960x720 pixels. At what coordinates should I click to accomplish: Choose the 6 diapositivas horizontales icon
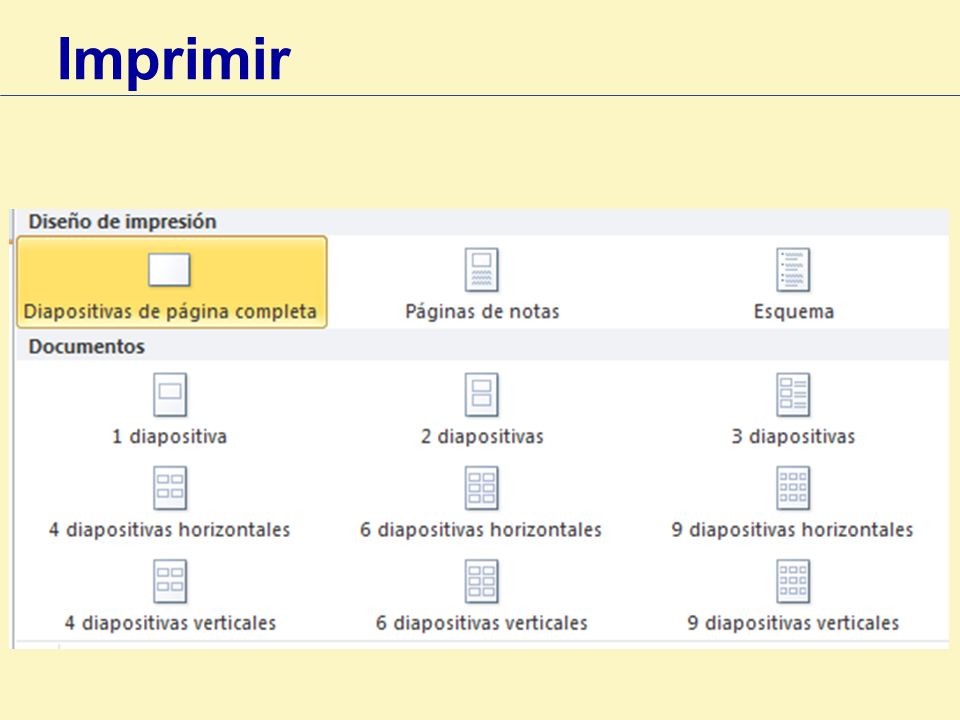(482, 488)
